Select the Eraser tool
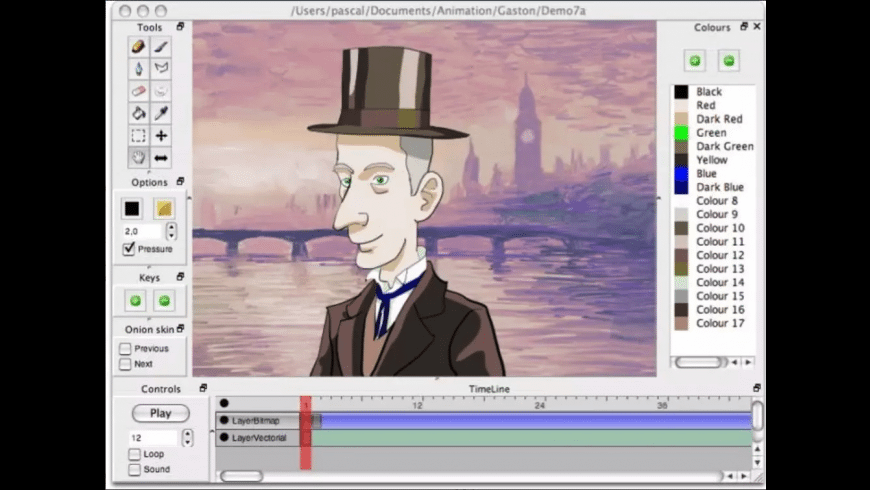This screenshot has width=870, height=490. tap(139, 91)
